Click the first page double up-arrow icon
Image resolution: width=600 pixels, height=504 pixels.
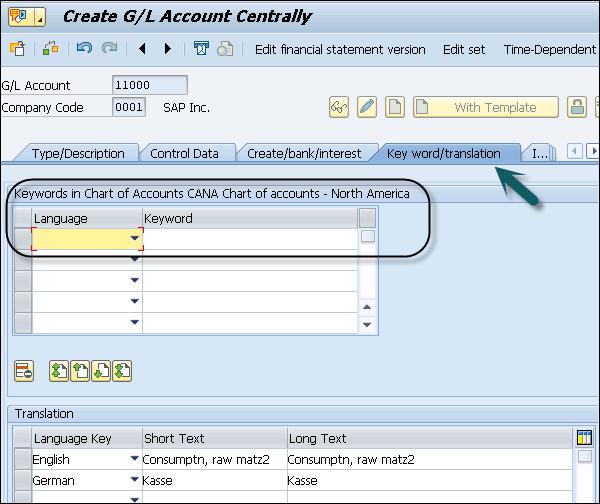[x=59, y=371]
